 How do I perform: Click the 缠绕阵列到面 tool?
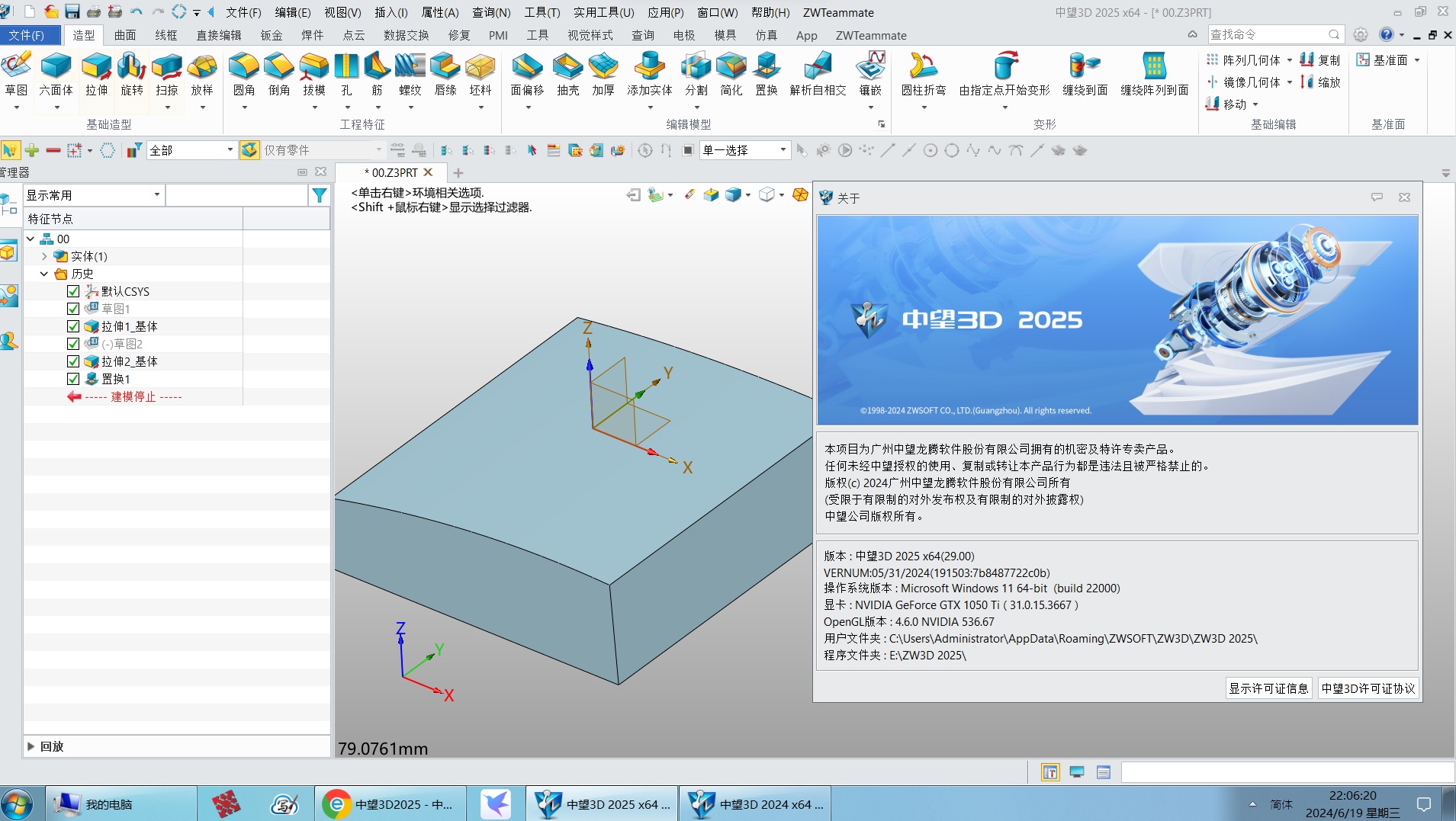point(1155,74)
